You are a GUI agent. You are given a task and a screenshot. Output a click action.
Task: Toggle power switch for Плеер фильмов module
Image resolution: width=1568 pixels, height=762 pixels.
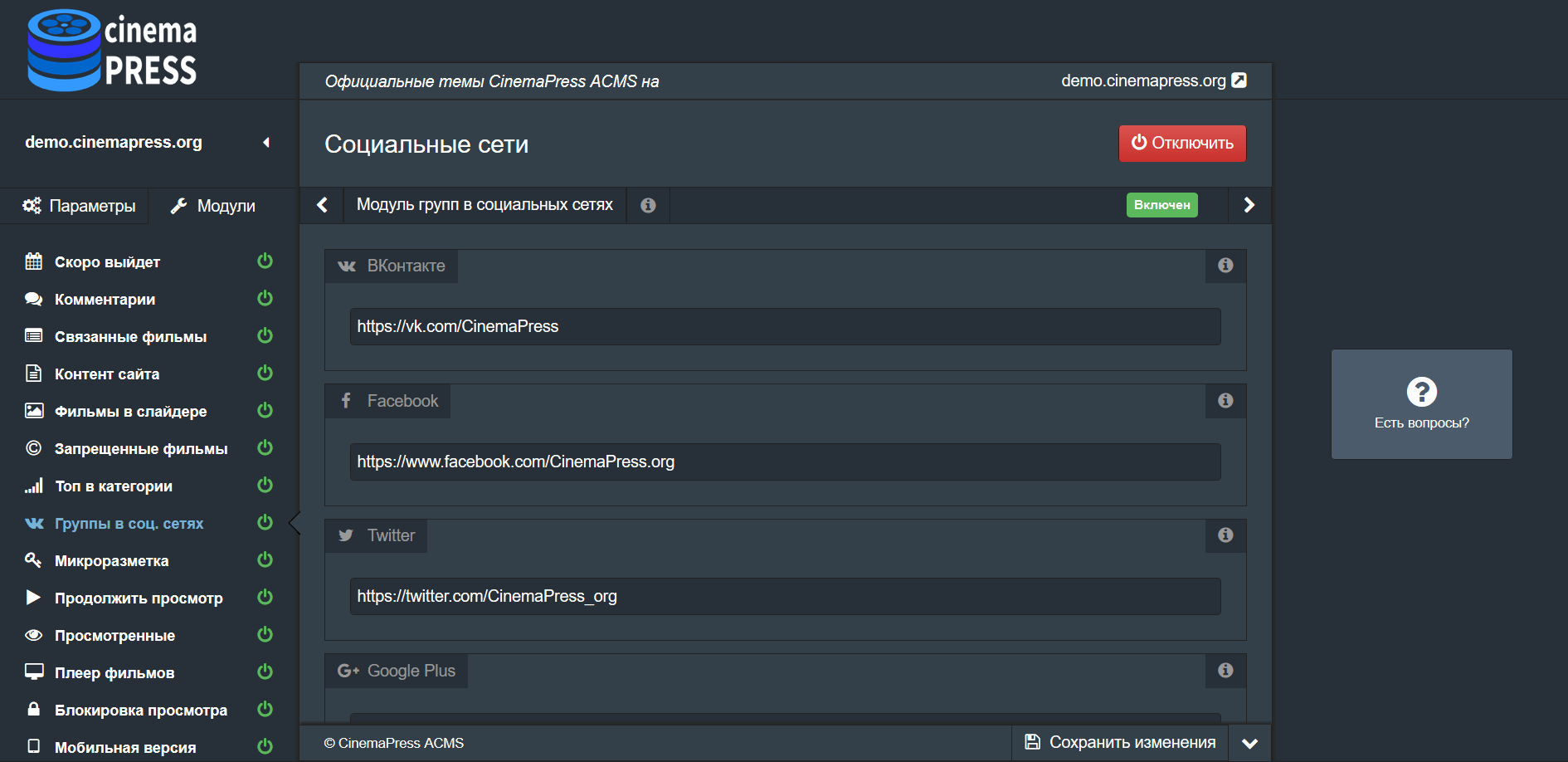pyautogui.click(x=265, y=672)
